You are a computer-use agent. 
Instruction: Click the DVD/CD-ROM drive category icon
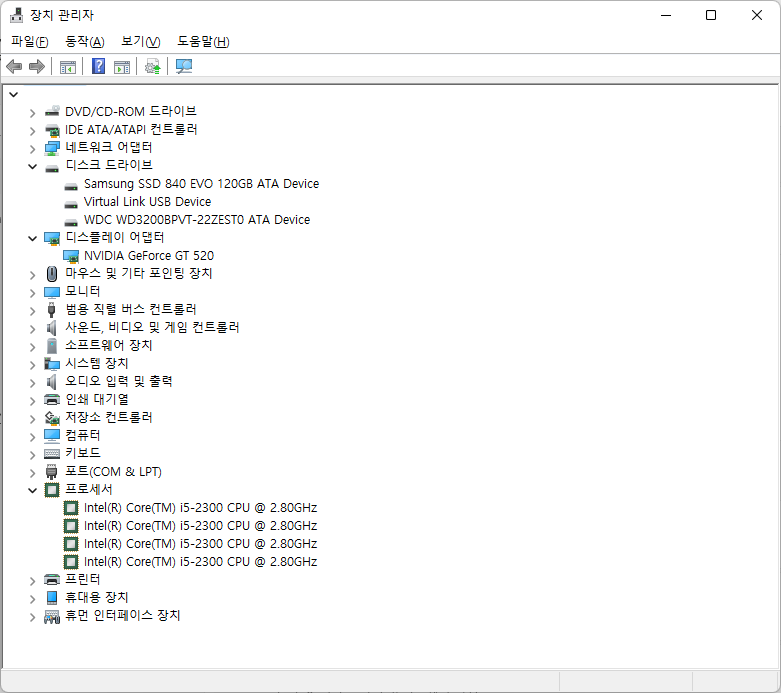[x=52, y=112]
